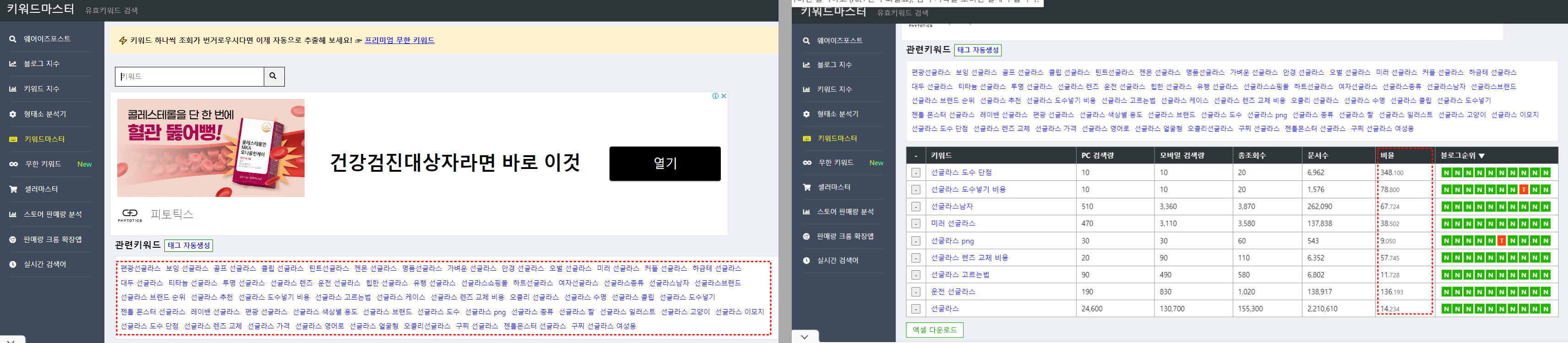Click the 키워드 지수 bar icon in left window sidebar

(13, 89)
